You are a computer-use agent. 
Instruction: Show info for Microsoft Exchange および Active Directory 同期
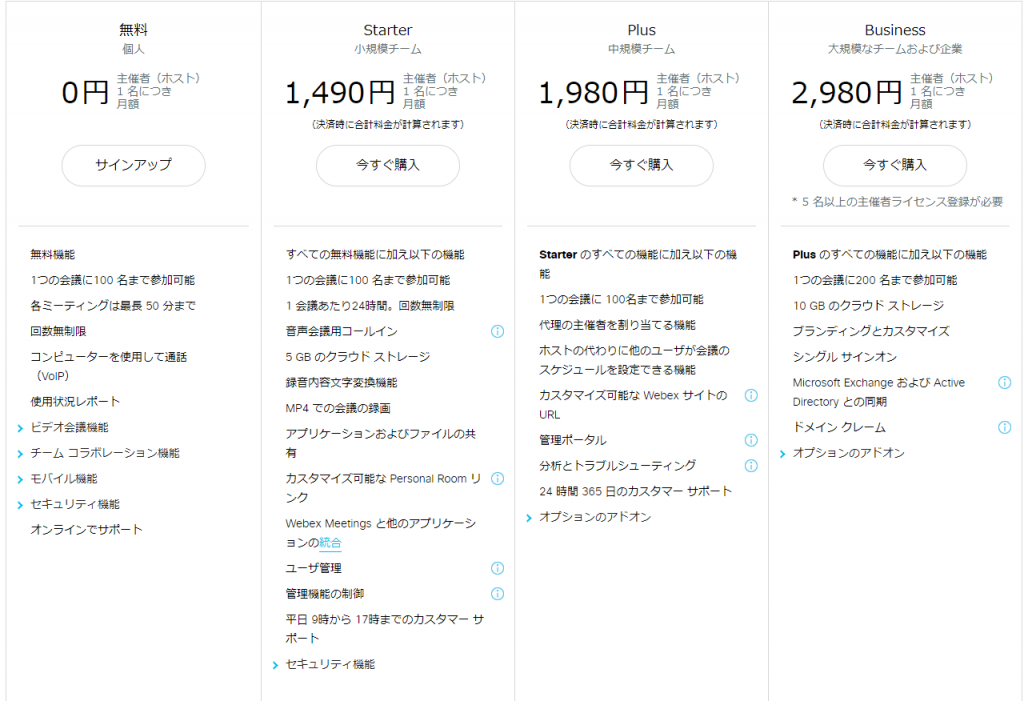(1005, 382)
